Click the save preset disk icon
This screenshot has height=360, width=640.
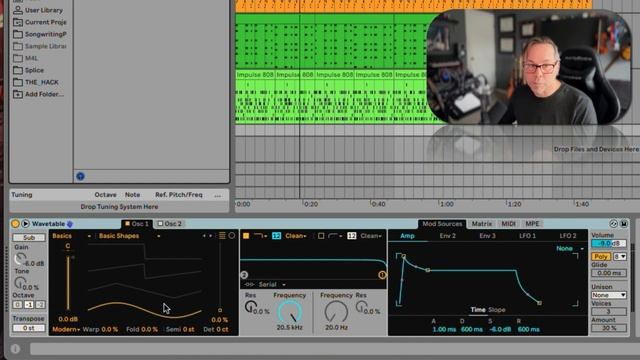624,224
